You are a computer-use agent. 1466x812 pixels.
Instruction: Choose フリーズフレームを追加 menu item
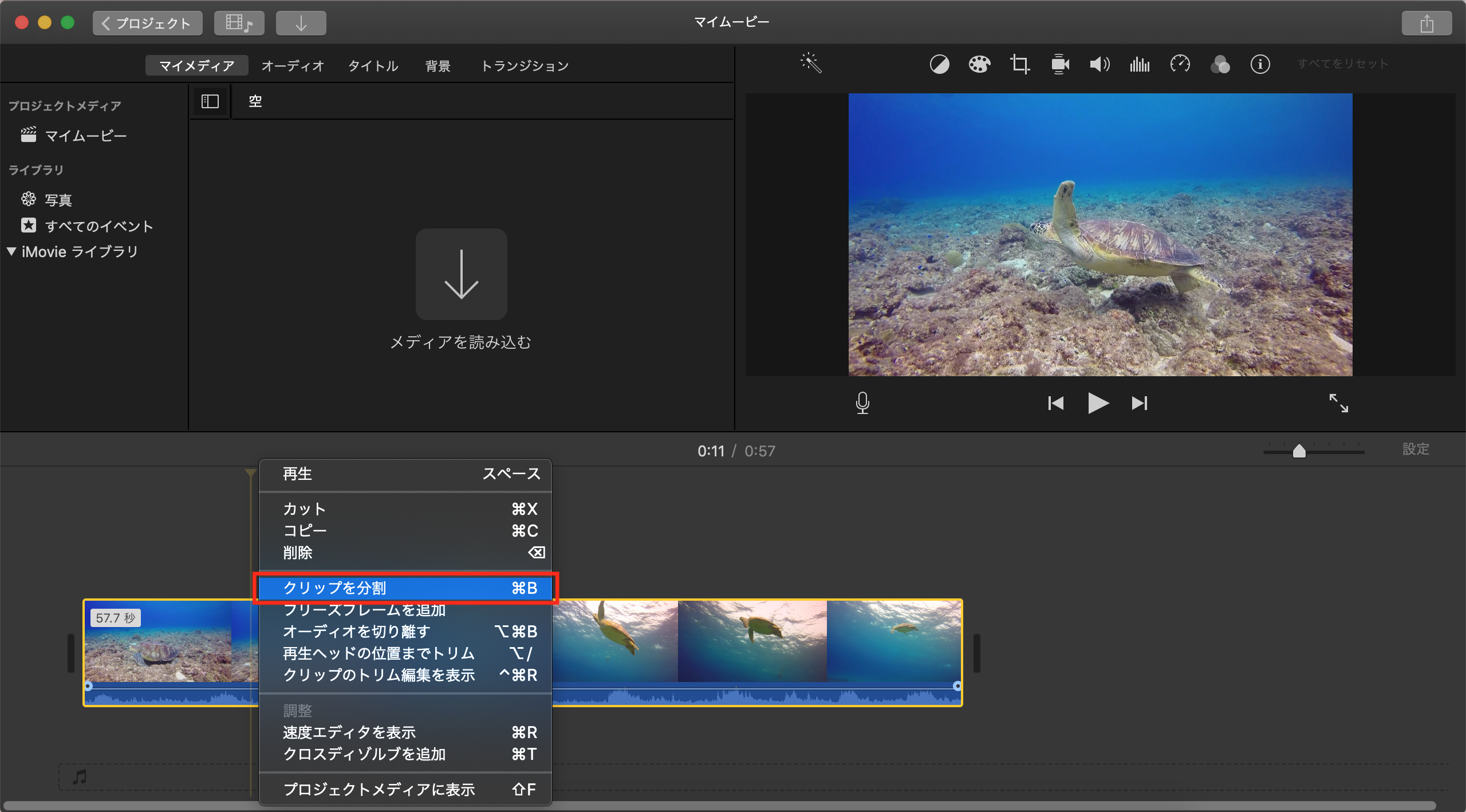(405, 610)
